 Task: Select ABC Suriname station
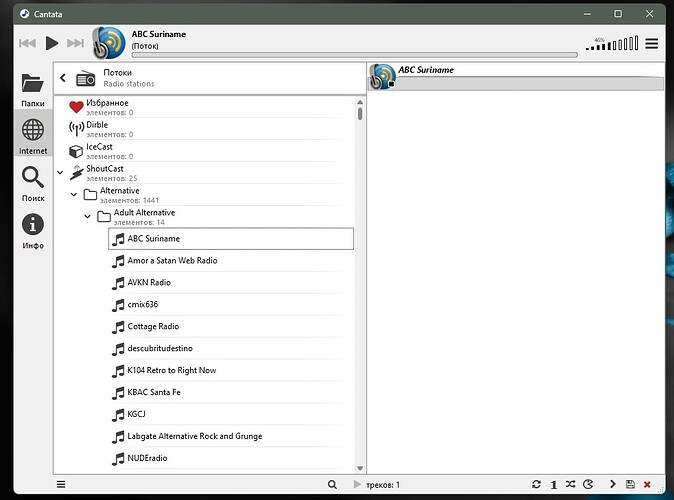tap(231, 239)
